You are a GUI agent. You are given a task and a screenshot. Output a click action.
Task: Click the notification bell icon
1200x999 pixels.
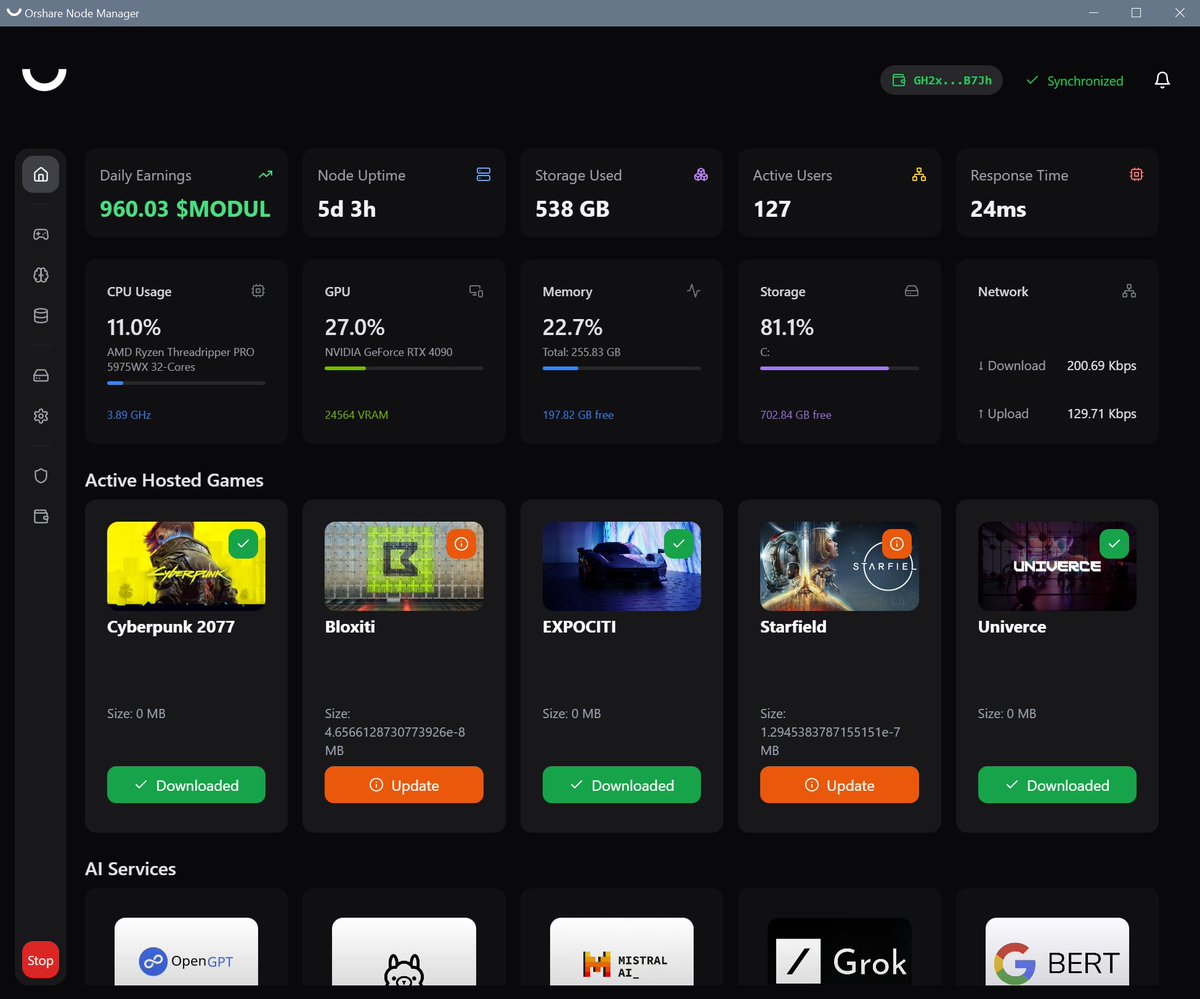(1162, 80)
